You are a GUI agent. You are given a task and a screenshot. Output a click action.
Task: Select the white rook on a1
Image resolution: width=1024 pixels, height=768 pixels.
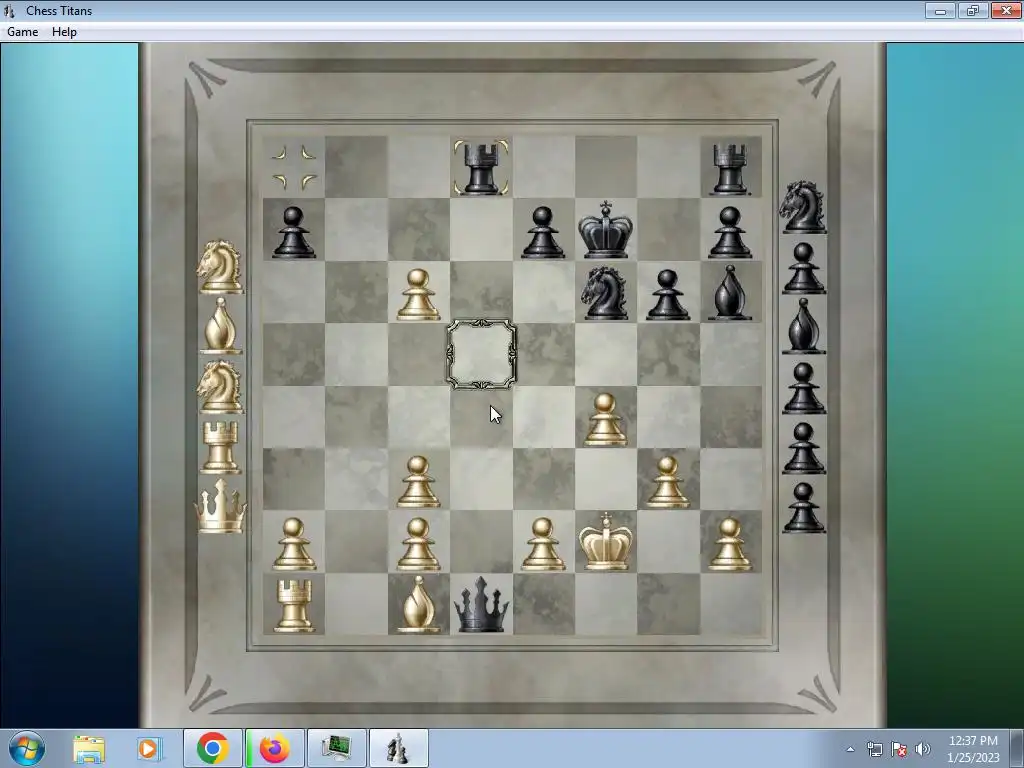[x=293, y=605]
